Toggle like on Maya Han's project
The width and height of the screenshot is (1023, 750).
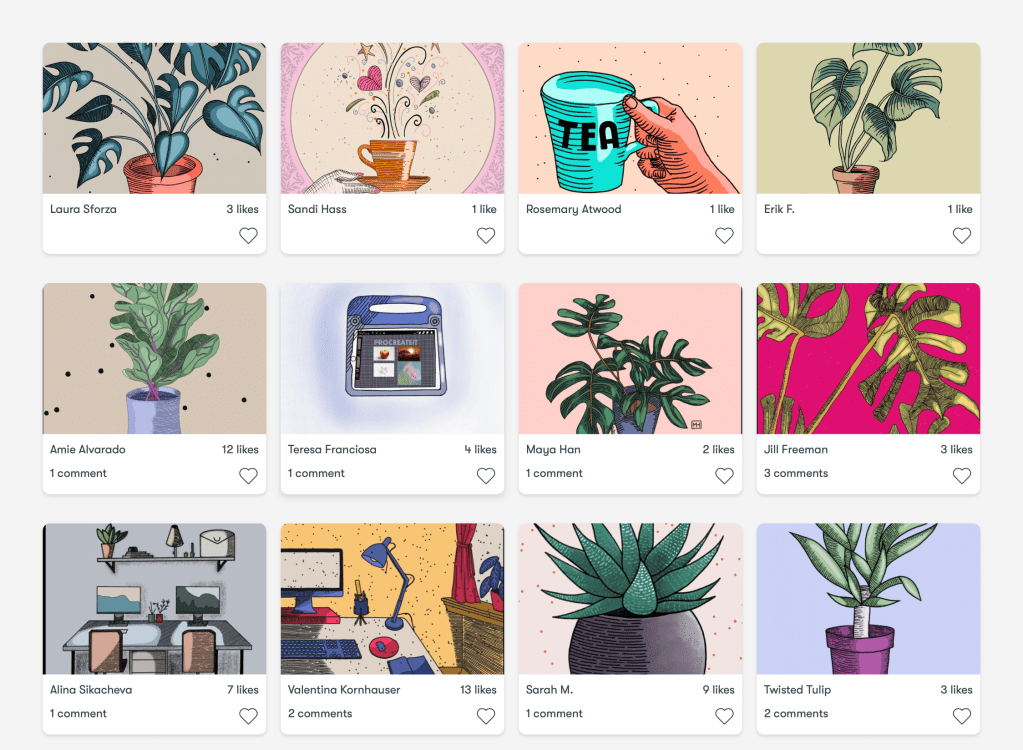[x=724, y=476]
